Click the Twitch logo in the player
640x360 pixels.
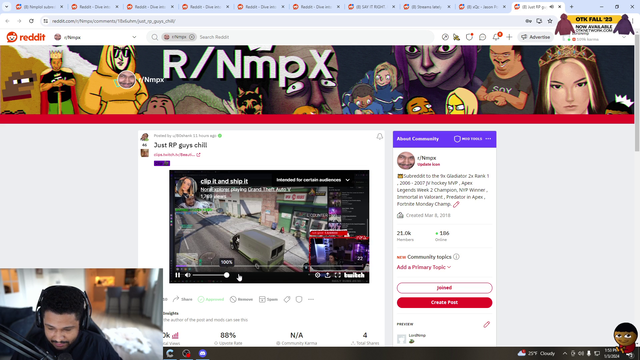tap(354, 275)
